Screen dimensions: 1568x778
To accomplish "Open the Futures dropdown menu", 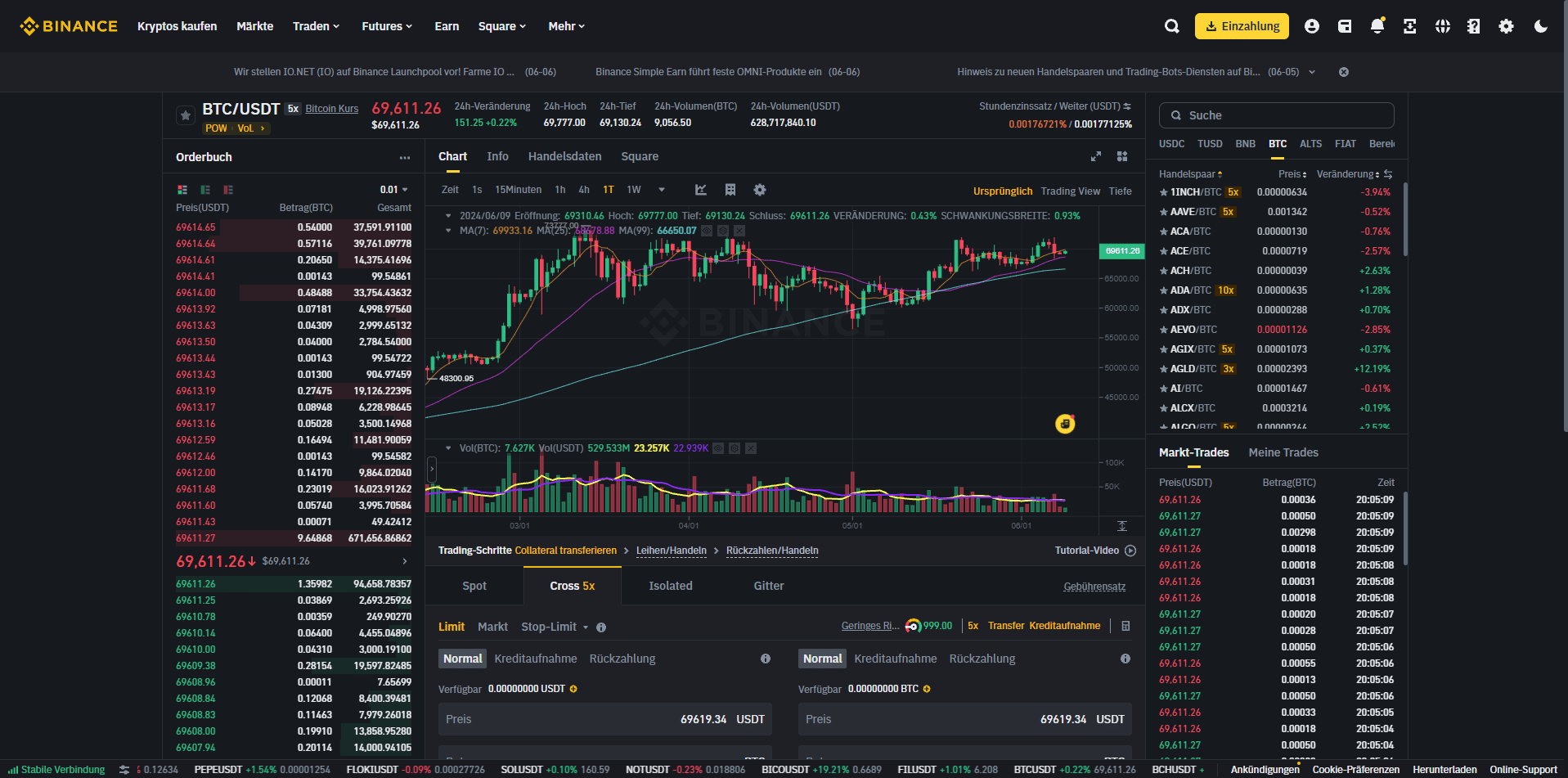I will (x=387, y=26).
